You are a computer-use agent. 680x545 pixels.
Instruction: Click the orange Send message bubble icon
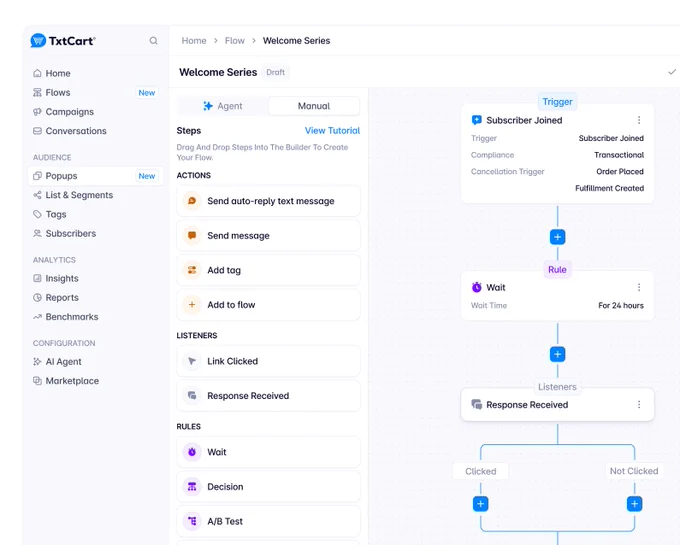(x=192, y=235)
